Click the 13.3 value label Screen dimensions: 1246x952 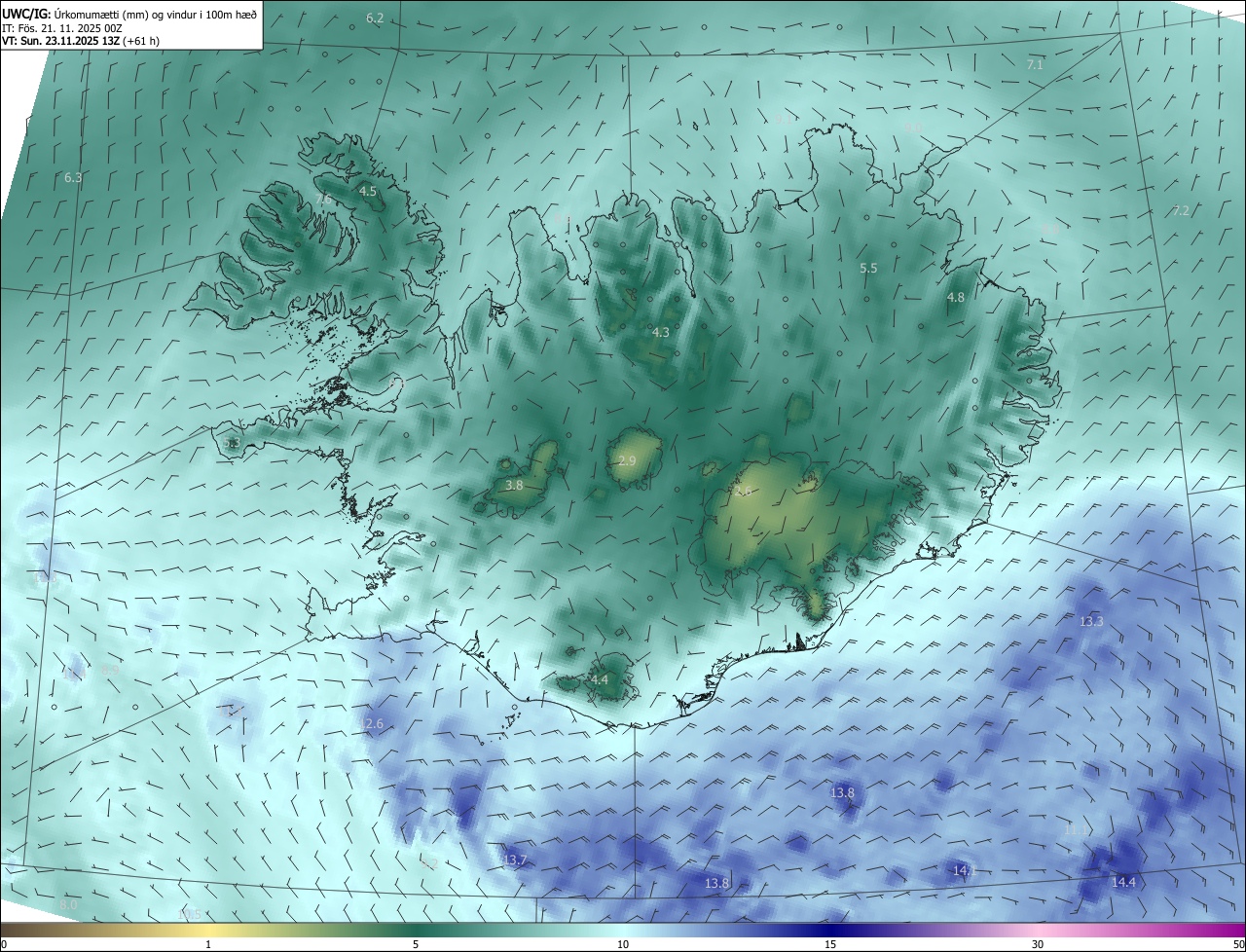click(1092, 621)
